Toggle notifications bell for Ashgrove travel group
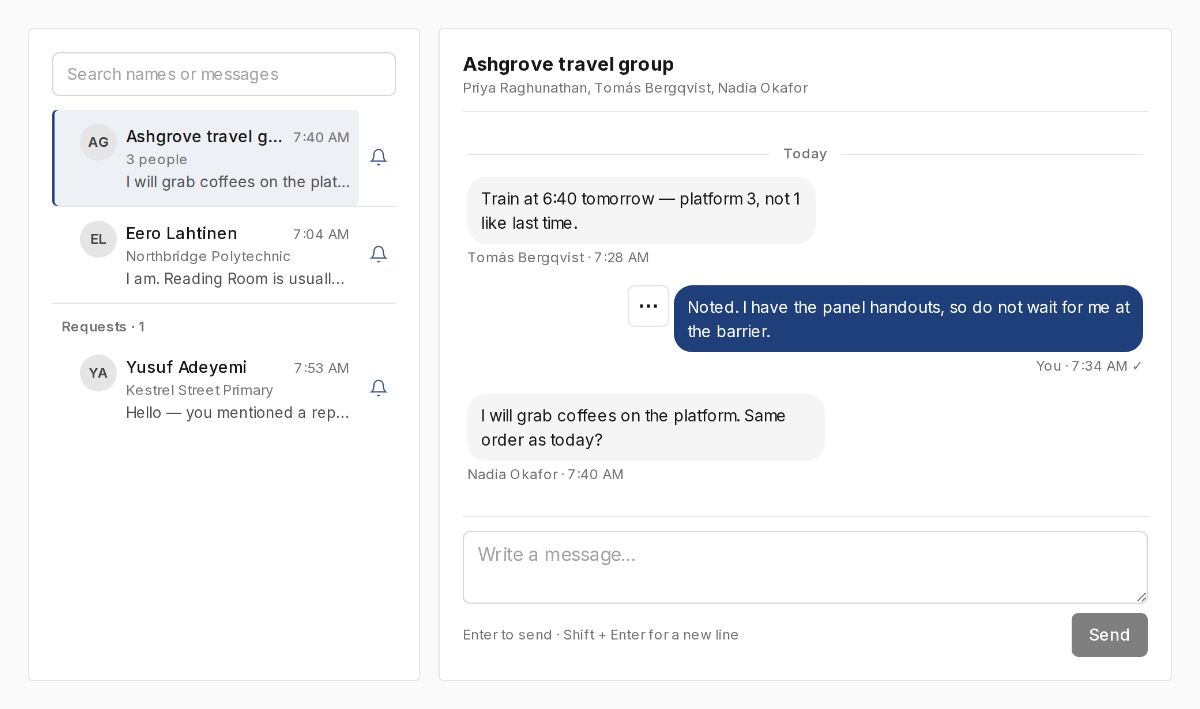The width and height of the screenshot is (1200, 709). pos(378,157)
